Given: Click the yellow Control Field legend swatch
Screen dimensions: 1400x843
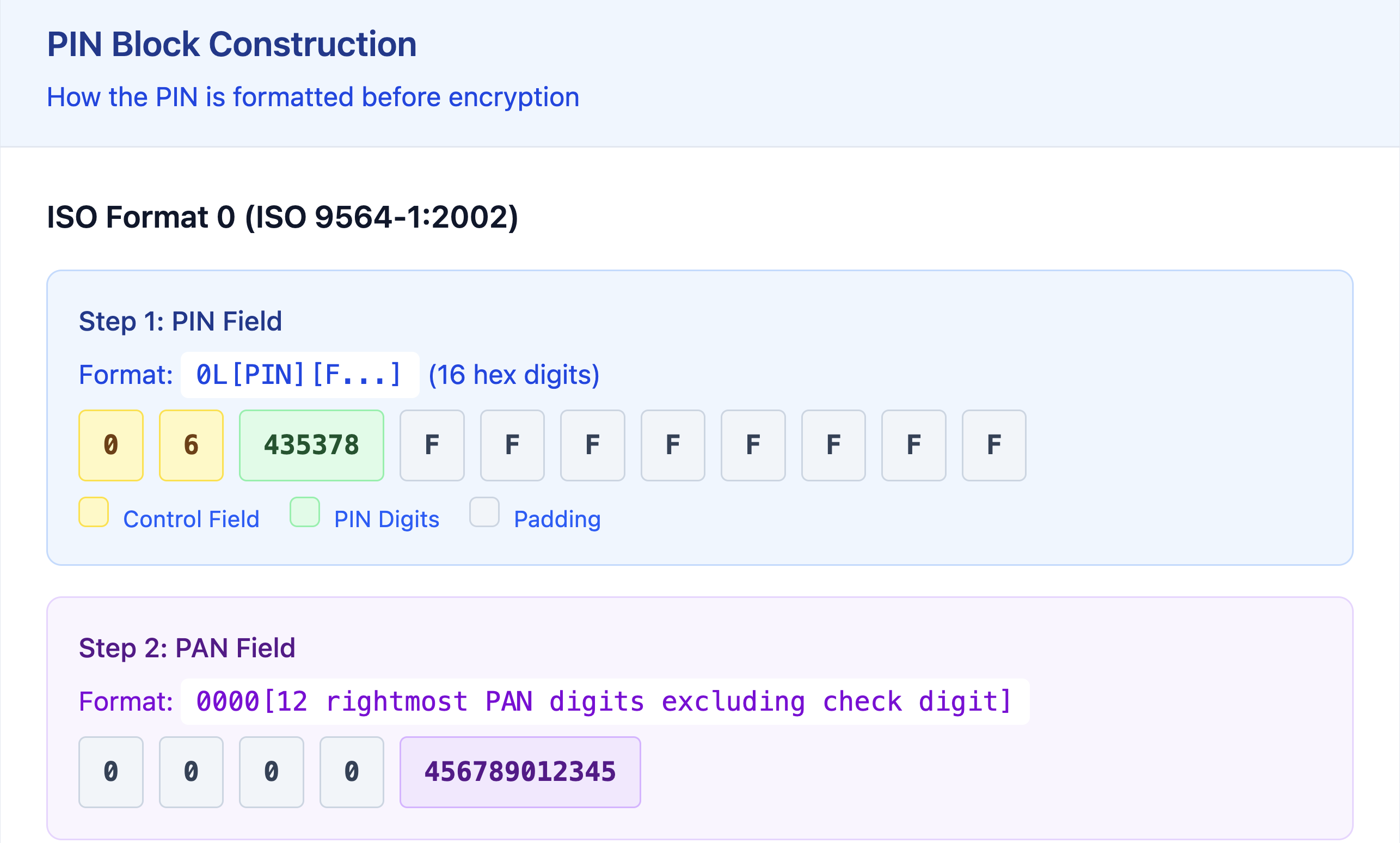Looking at the screenshot, I should point(94,512).
